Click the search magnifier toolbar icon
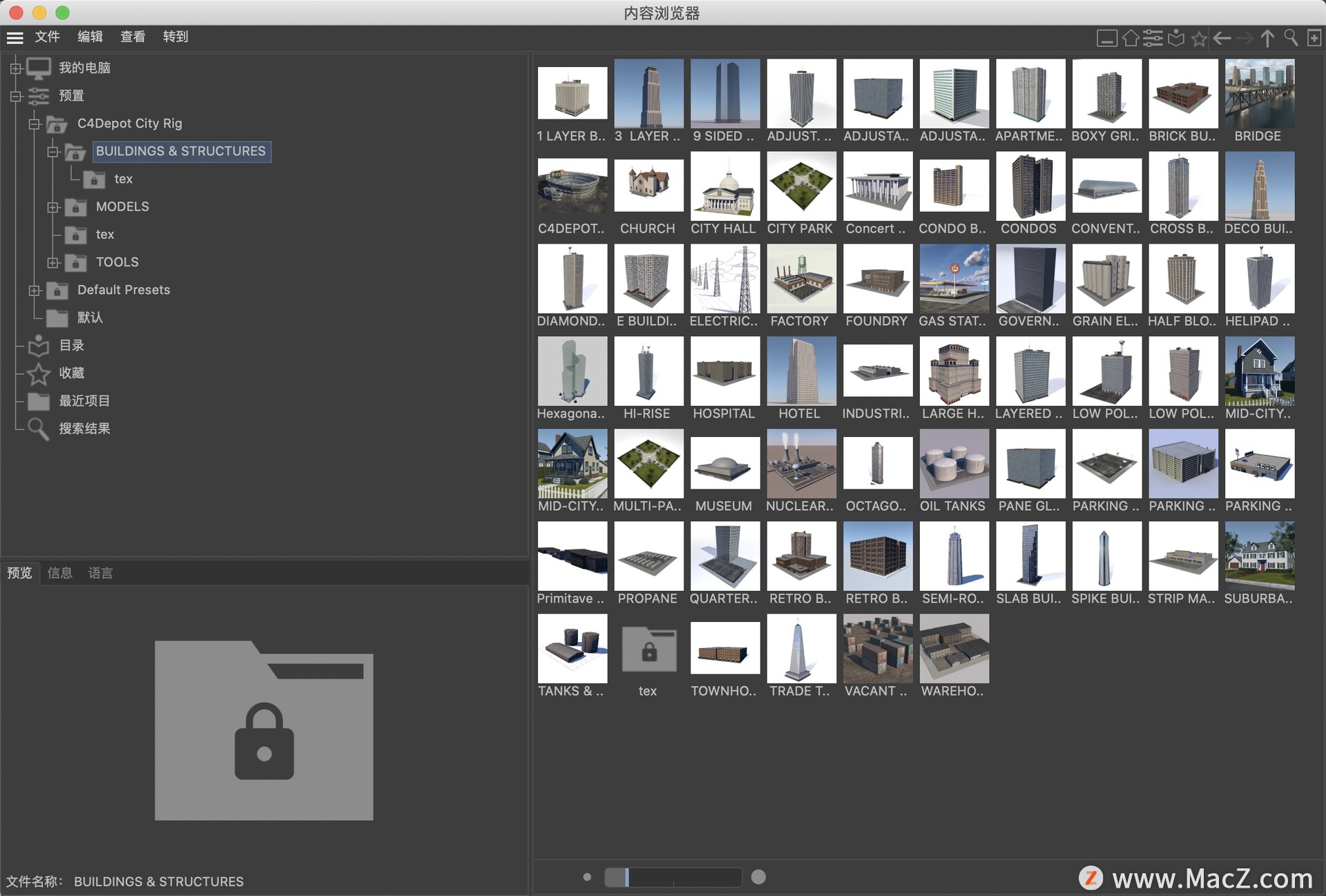1326x896 pixels. click(1290, 38)
